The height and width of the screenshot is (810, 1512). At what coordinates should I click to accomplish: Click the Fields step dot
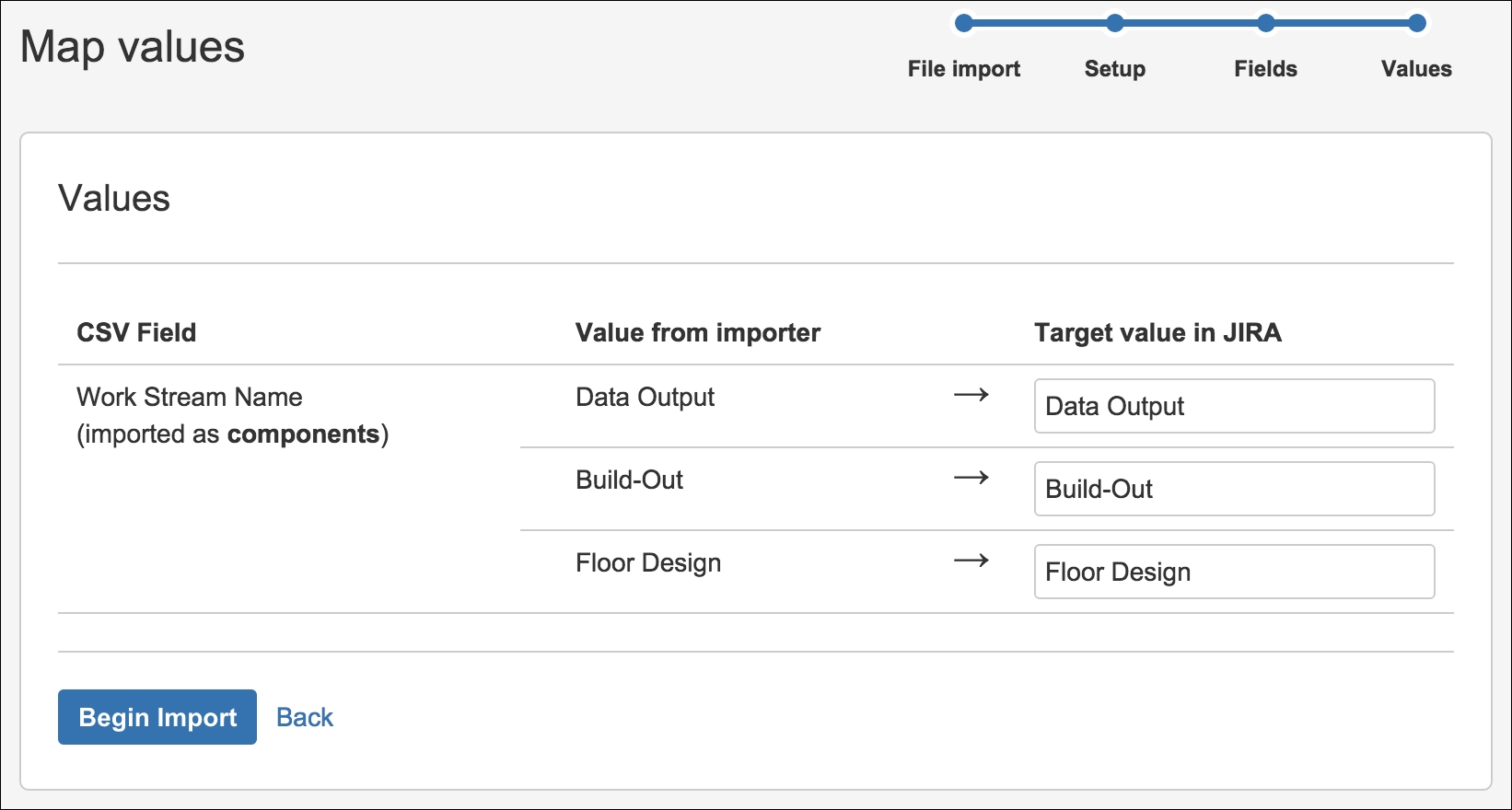(x=1266, y=24)
